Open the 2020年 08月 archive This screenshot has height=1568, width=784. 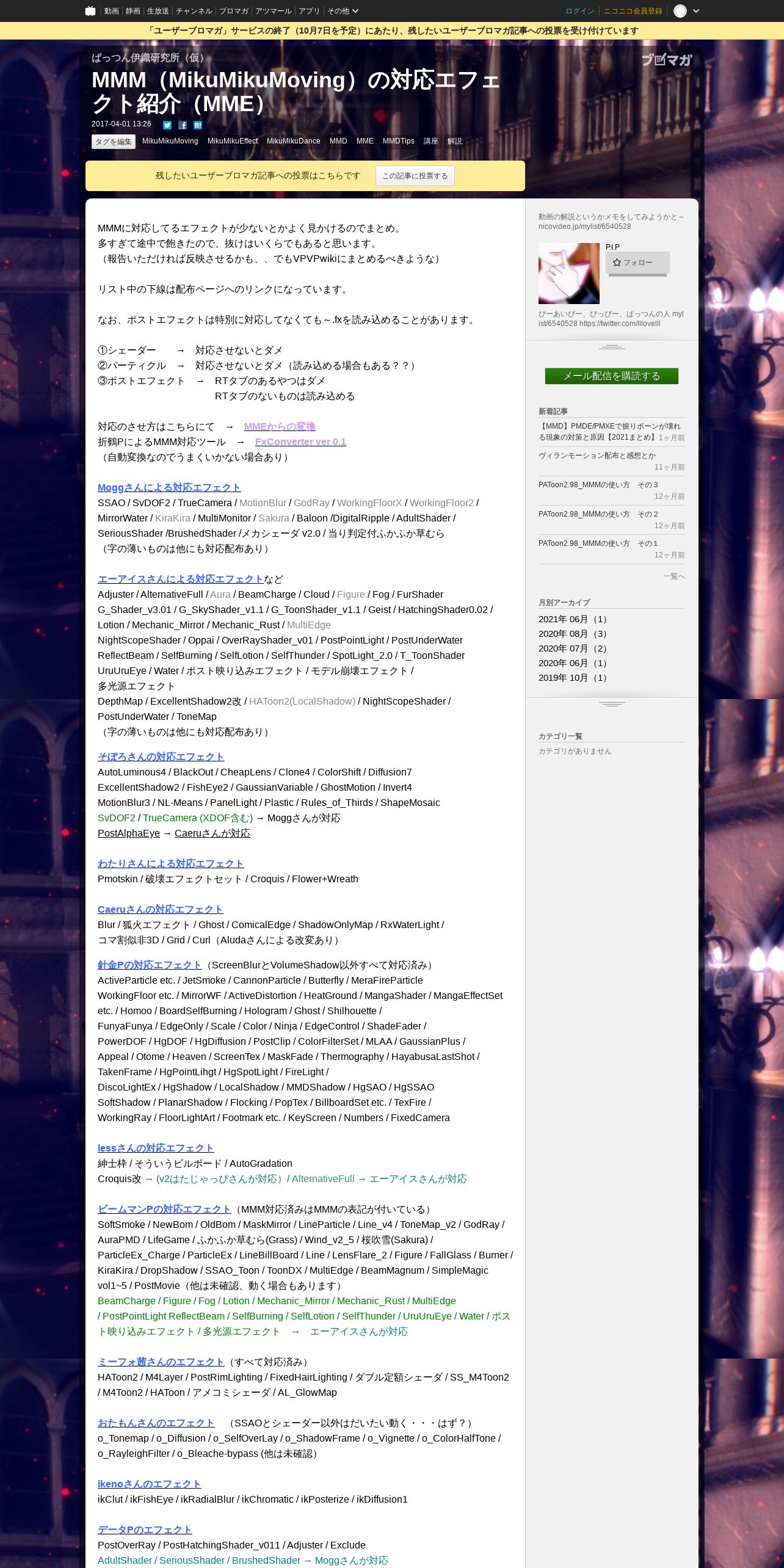click(x=574, y=634)
